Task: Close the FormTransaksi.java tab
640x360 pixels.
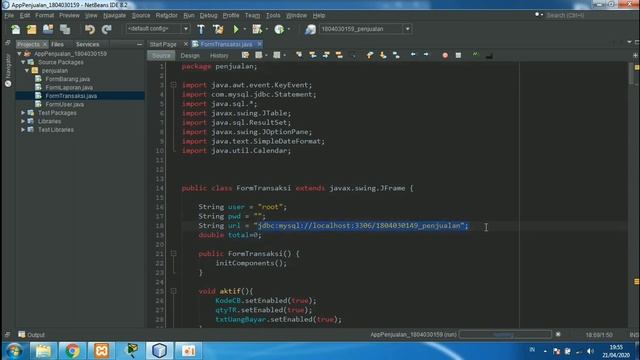Action: coord(260,44)
